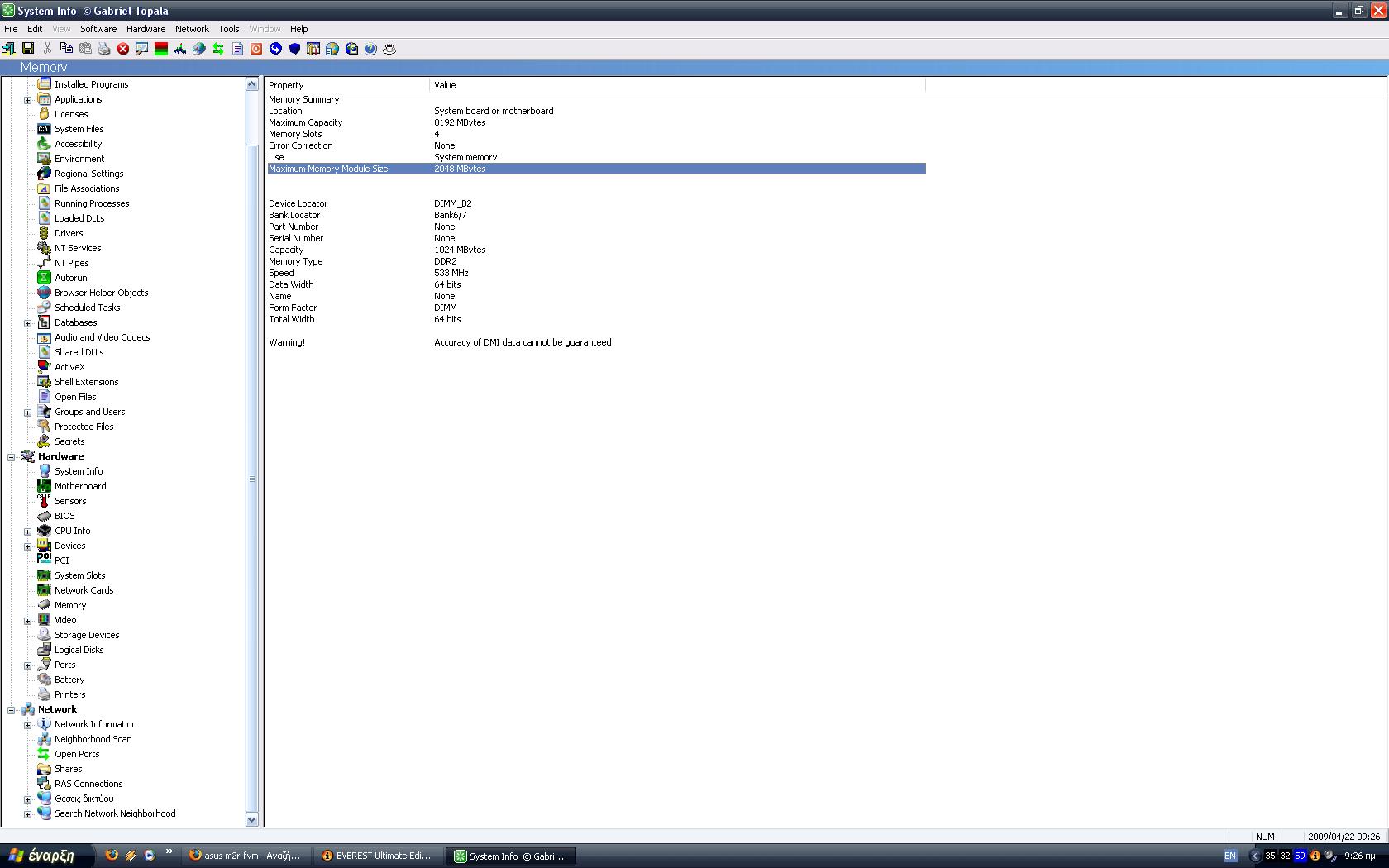
Task: Click the exit door icon in toolbar
Action: point(9,49)
